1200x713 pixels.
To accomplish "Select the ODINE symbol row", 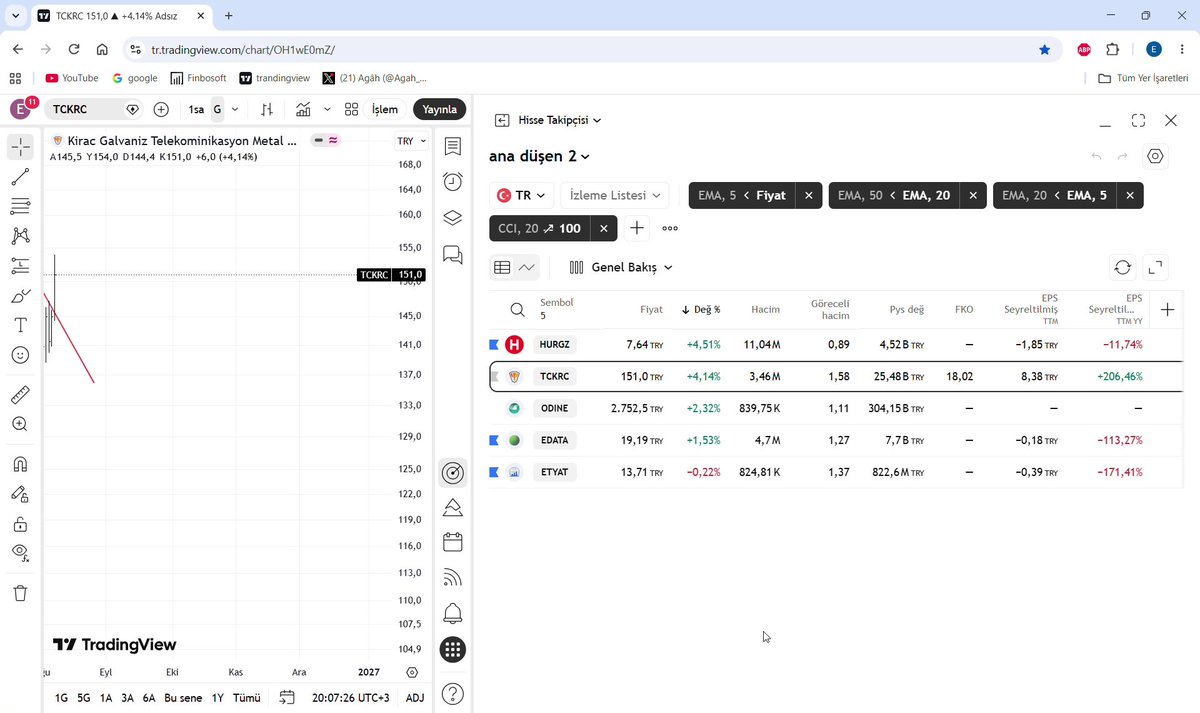I will tap(836, 409).
